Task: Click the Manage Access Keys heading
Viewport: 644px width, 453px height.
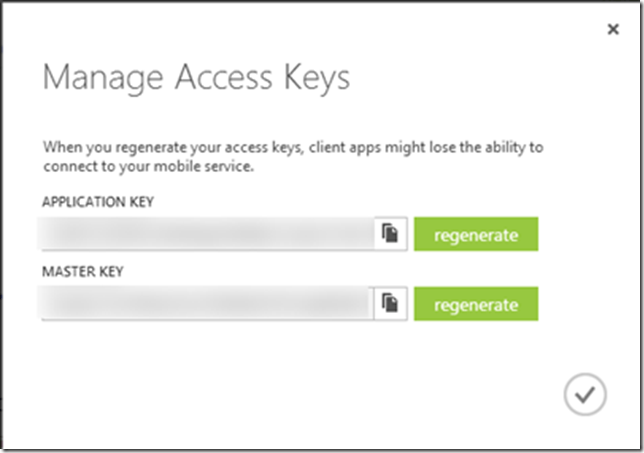Action: pyautogui.click(x=195, y=79)
